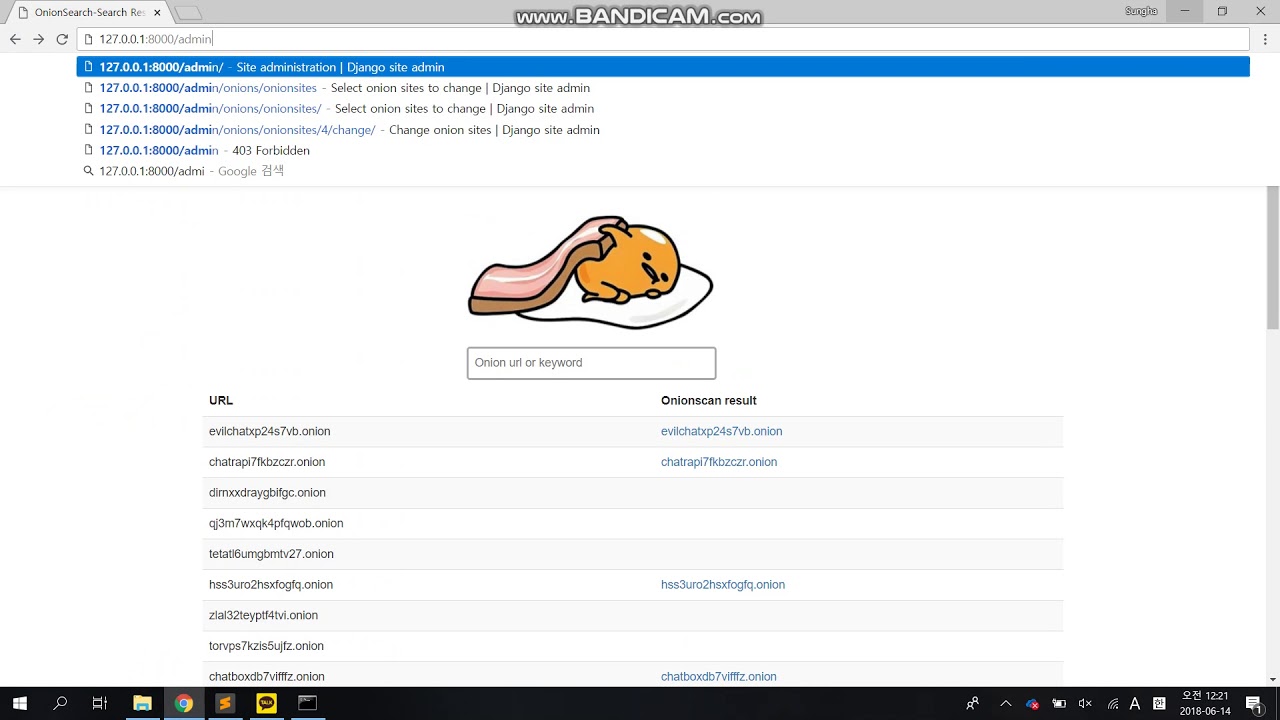The width and height of the screenshot is (1280, 720).
Task: Click URL cell zlal32teyptf4tvi.onion
Action: (263, 616)
